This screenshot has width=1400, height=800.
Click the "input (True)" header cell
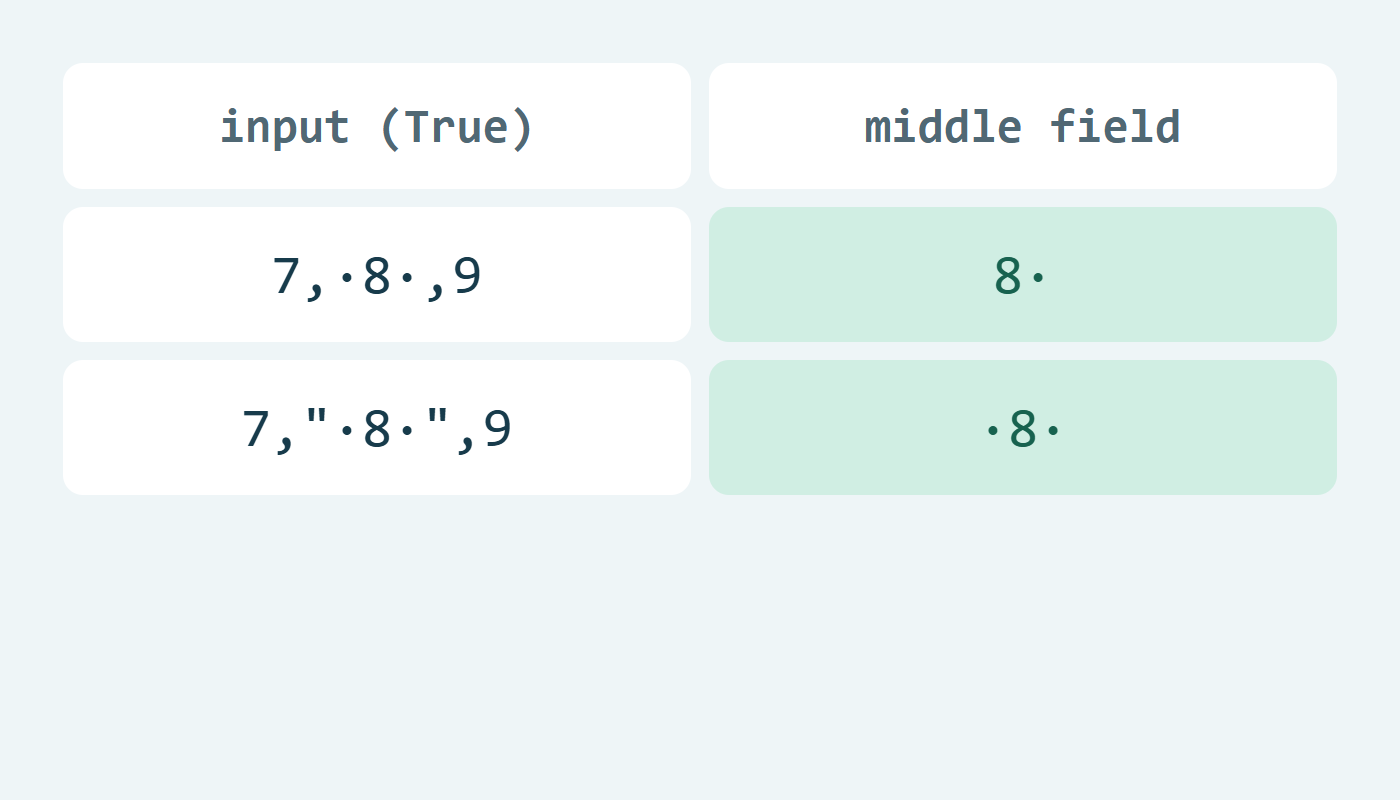[377, 126]
